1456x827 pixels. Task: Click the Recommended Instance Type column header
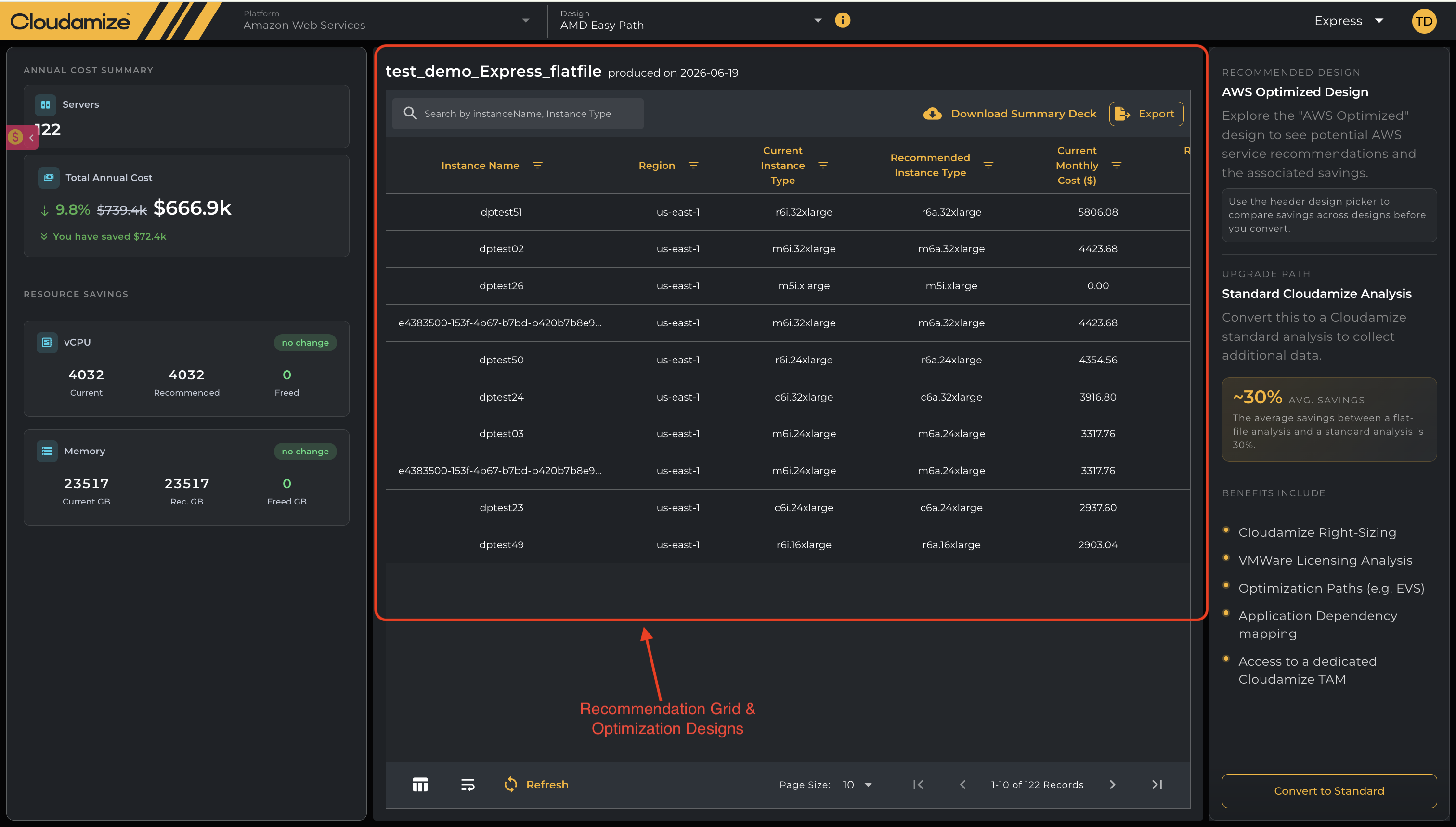930,165
